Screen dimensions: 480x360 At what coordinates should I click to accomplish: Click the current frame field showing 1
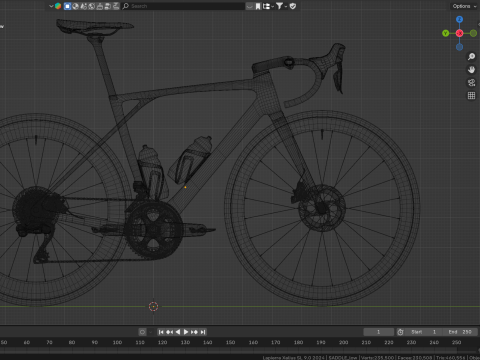point(379,332)
